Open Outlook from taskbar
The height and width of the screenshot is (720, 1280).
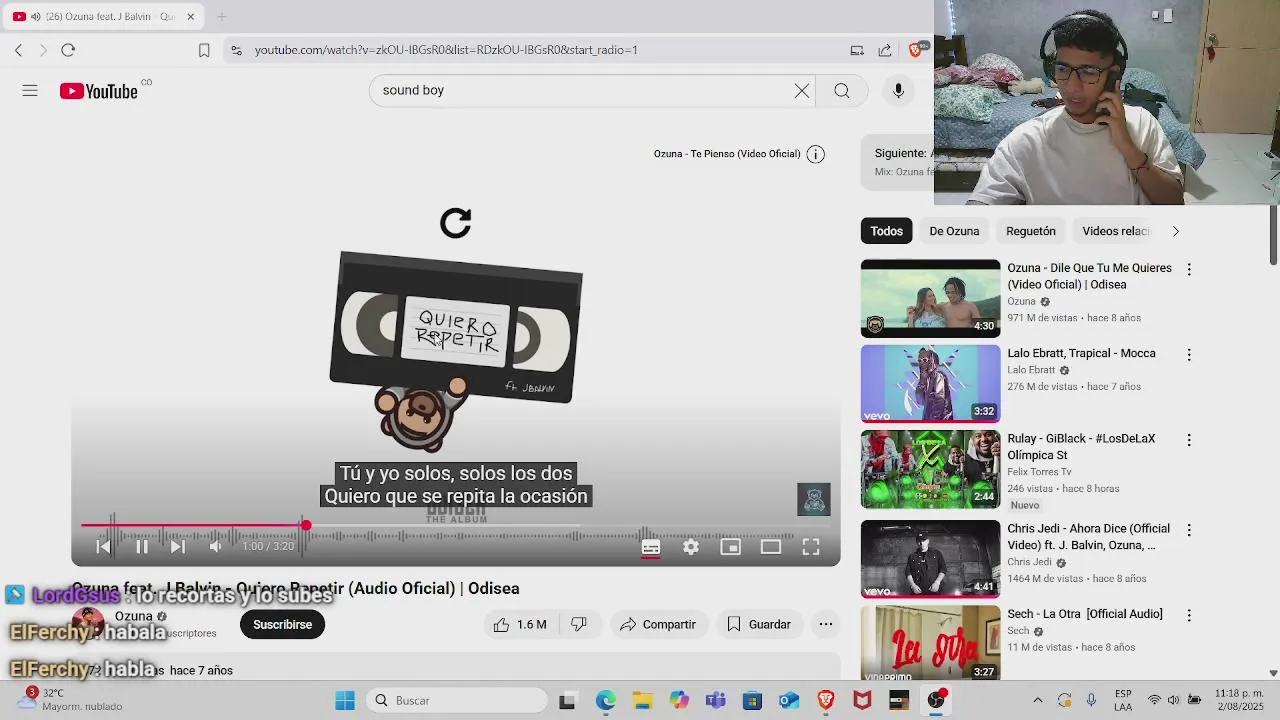(789, 701)
